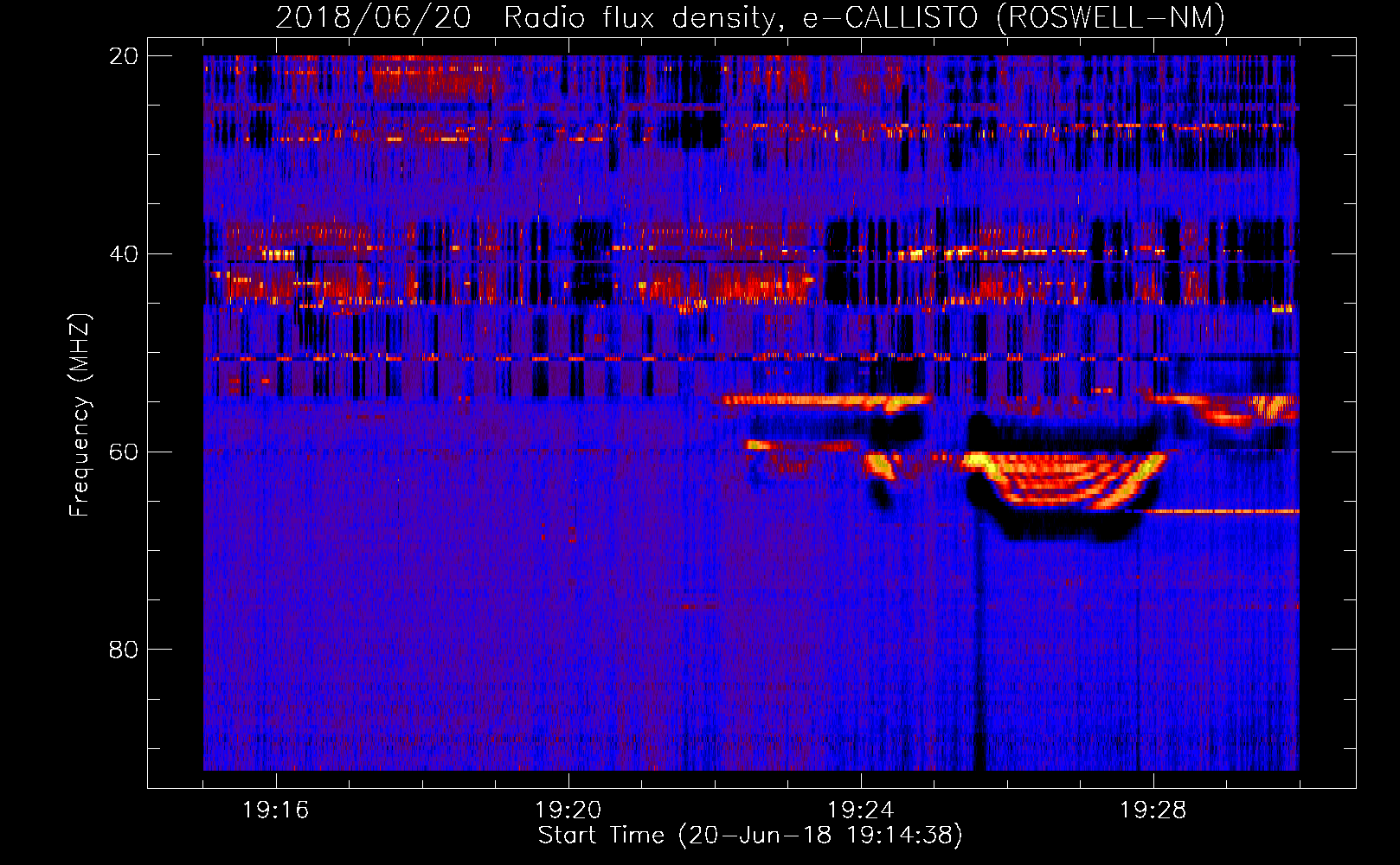Select the 'Frequency (MHZ)' y-axis label

79,415
